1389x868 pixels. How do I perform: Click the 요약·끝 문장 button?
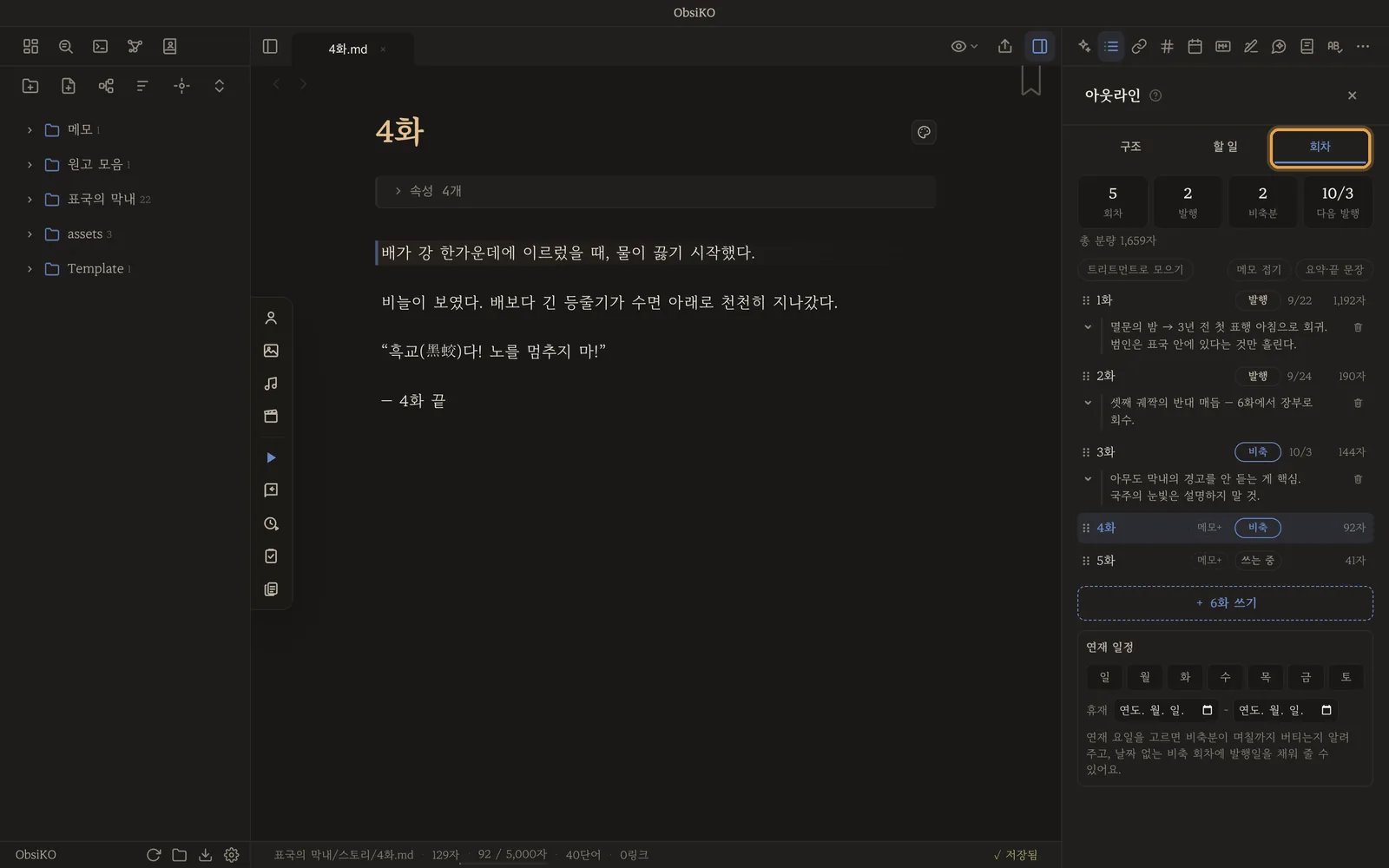tap(1334, 269)
